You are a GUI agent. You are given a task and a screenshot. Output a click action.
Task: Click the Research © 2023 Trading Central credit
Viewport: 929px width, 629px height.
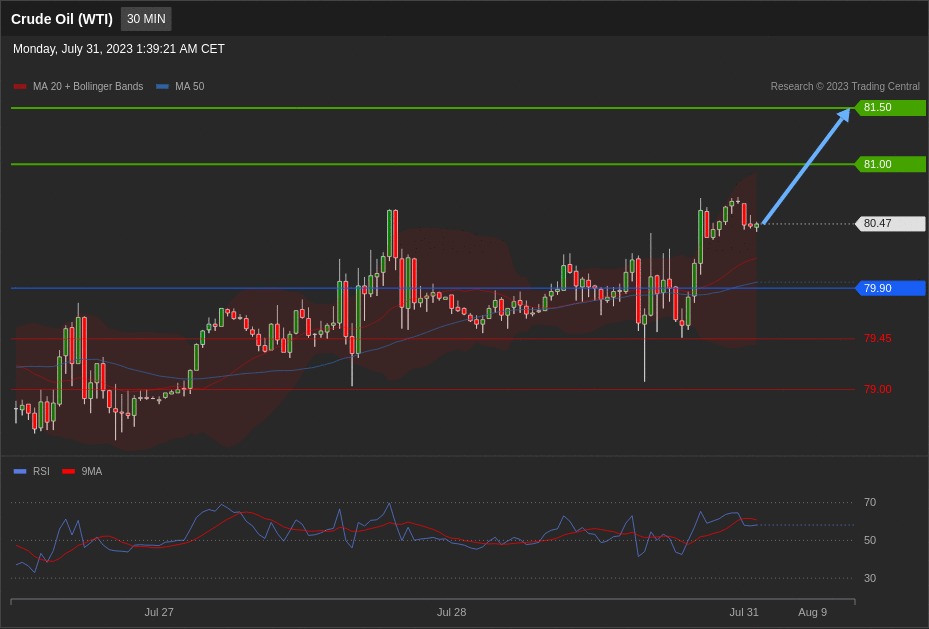(845, 87)
